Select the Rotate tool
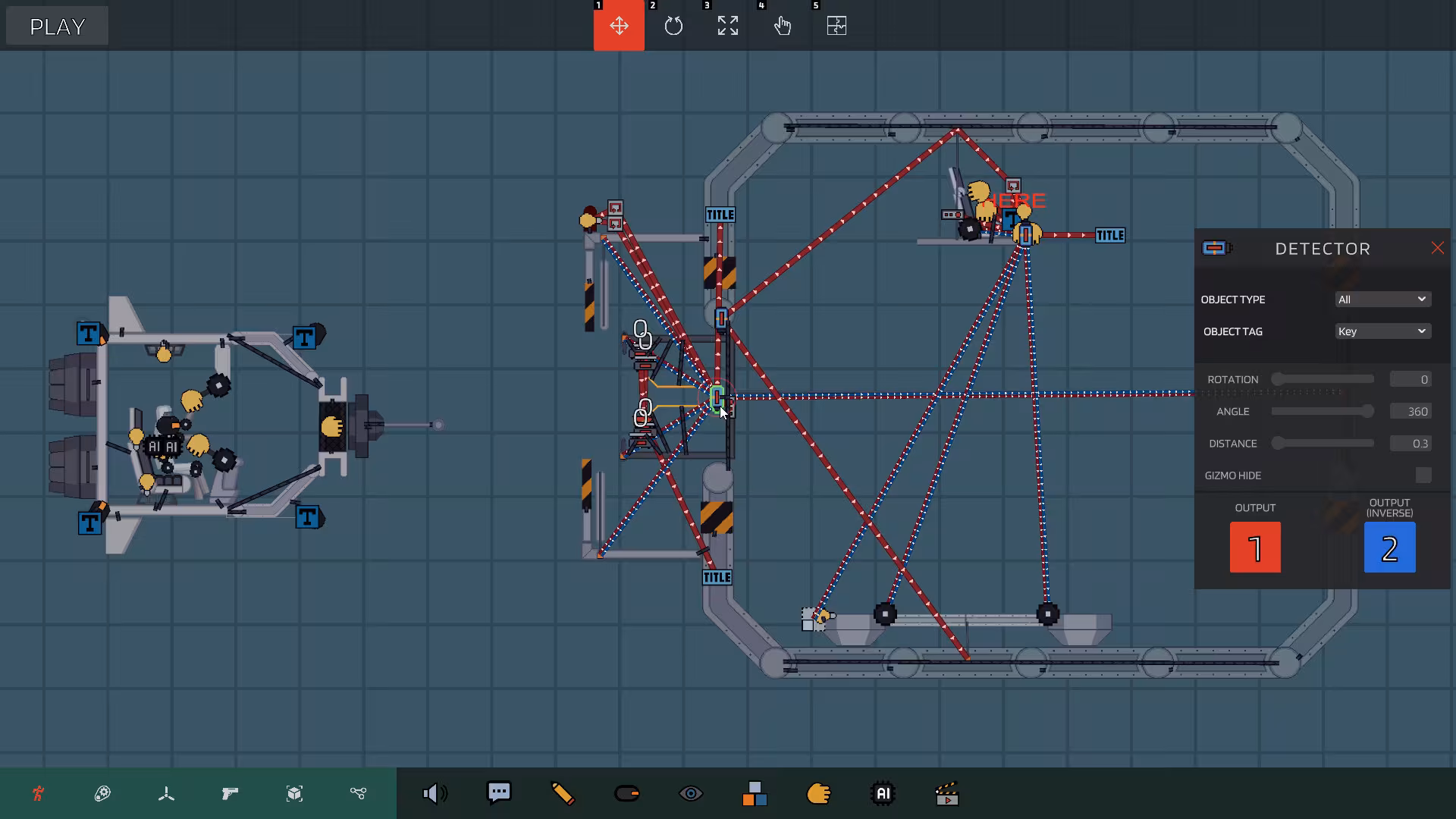 [x=673, y=26]
